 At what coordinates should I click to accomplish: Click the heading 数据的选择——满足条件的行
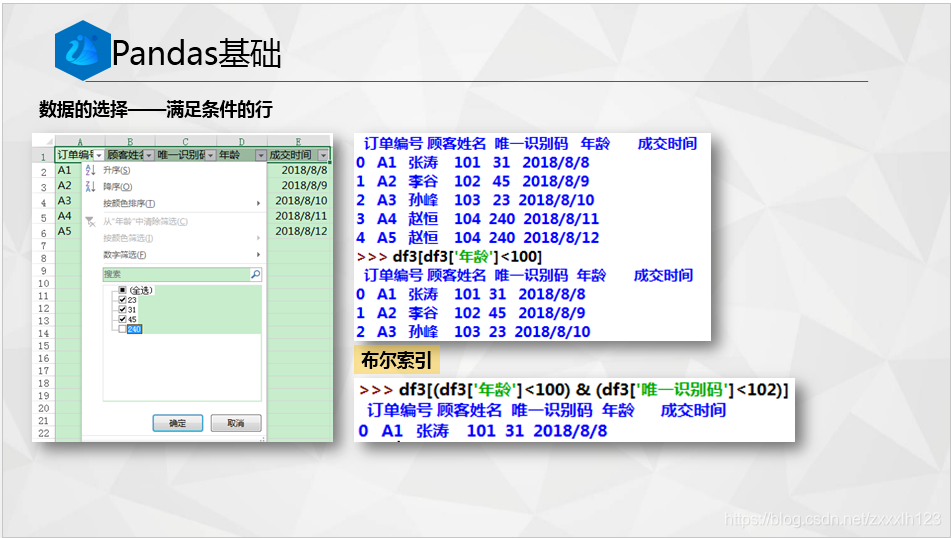(156, 110)
